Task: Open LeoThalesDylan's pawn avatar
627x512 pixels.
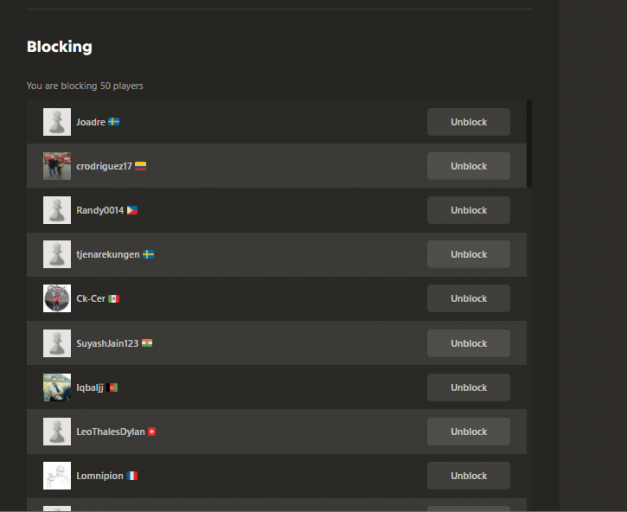Action: coord(57,432)
